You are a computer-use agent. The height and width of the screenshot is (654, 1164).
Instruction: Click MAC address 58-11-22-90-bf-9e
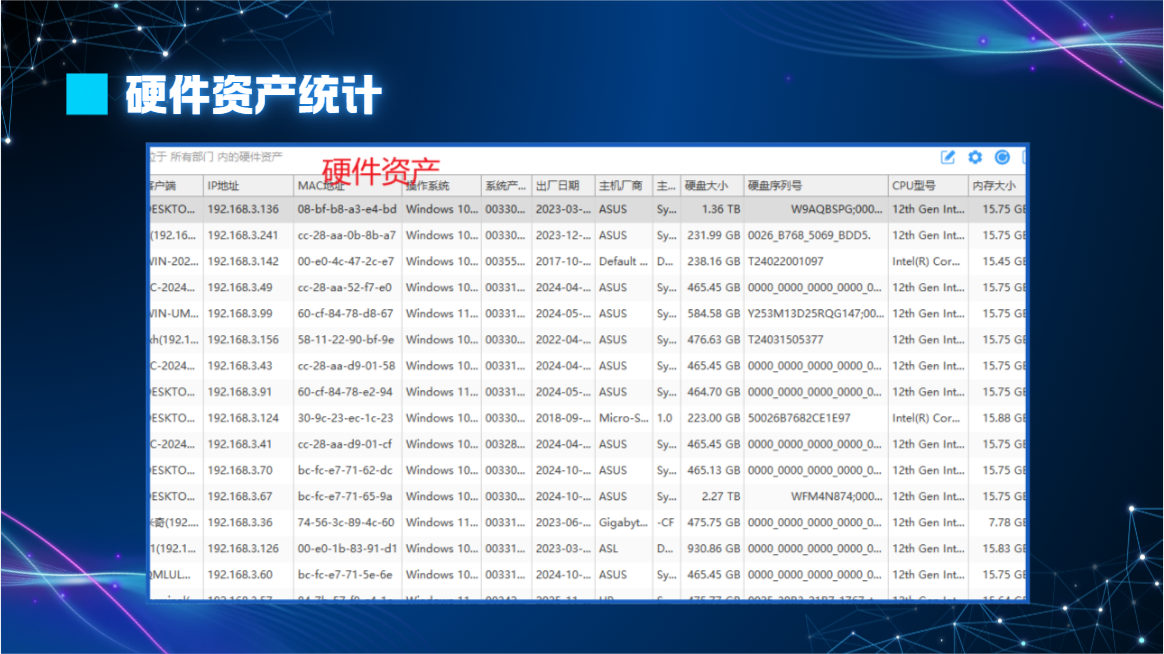346,339
